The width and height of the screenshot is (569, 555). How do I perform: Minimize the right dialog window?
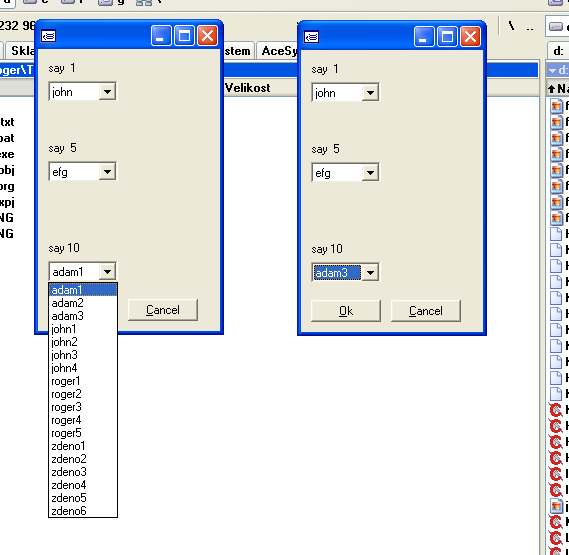[x=424, y=37]
